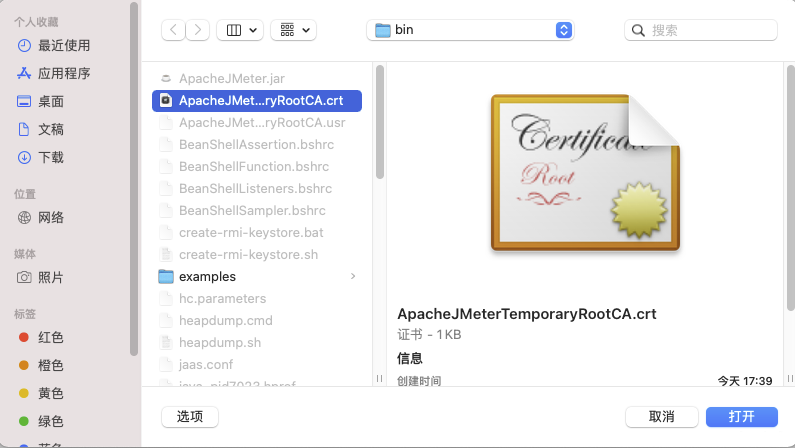Click the magnifier icon in search box
The width and height of the screenshot is (795, 448).
(x=638, y=30)
